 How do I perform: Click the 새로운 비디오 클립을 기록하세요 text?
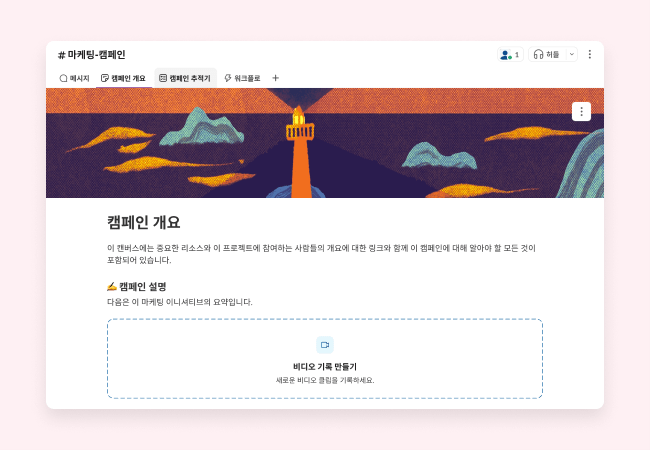(325, 380)
